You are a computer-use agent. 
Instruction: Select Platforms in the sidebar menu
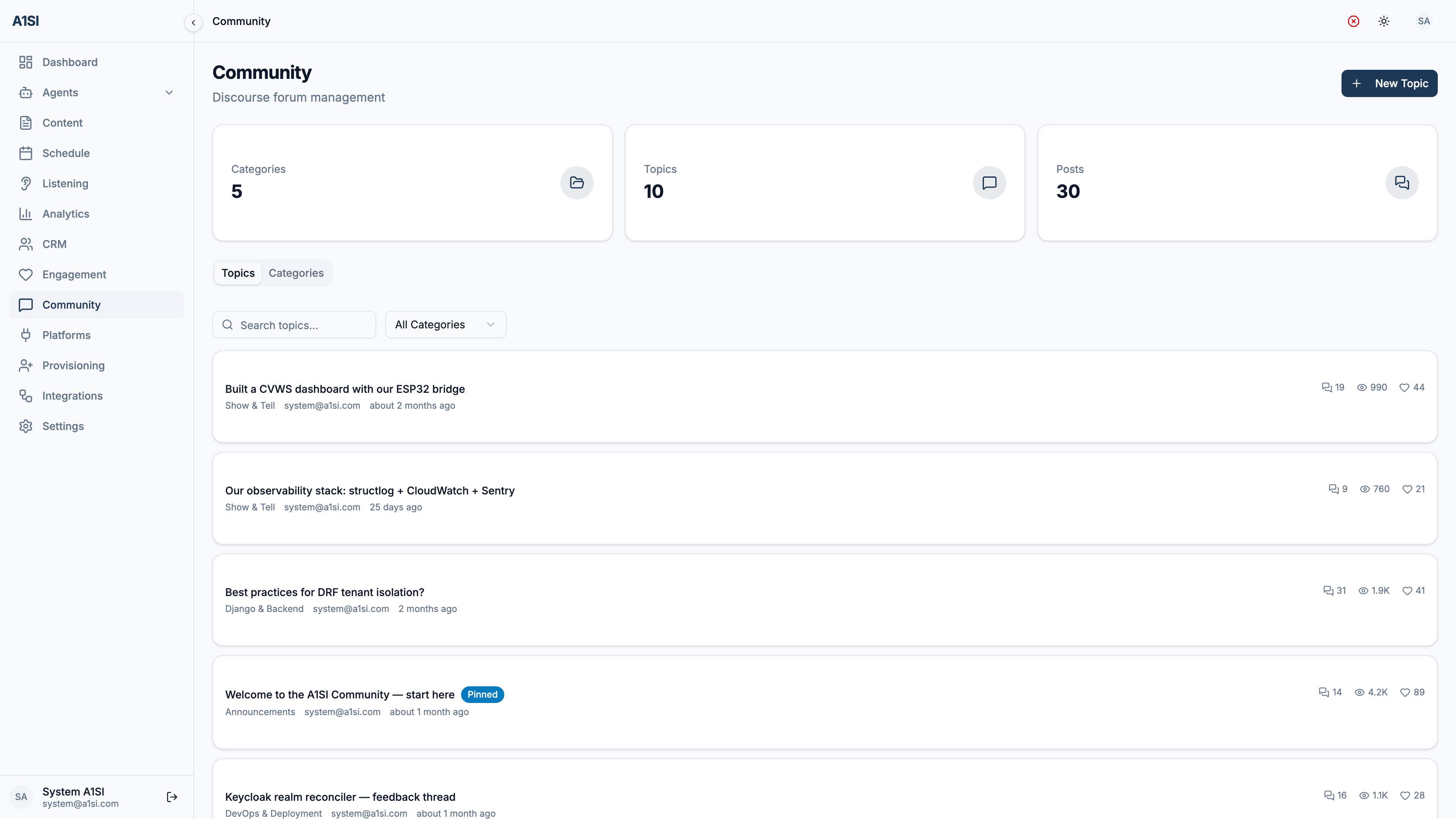tap(97, 335)
